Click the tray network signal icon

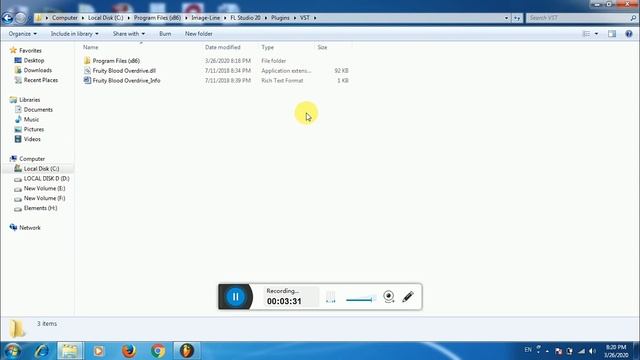tap(581, 351)
